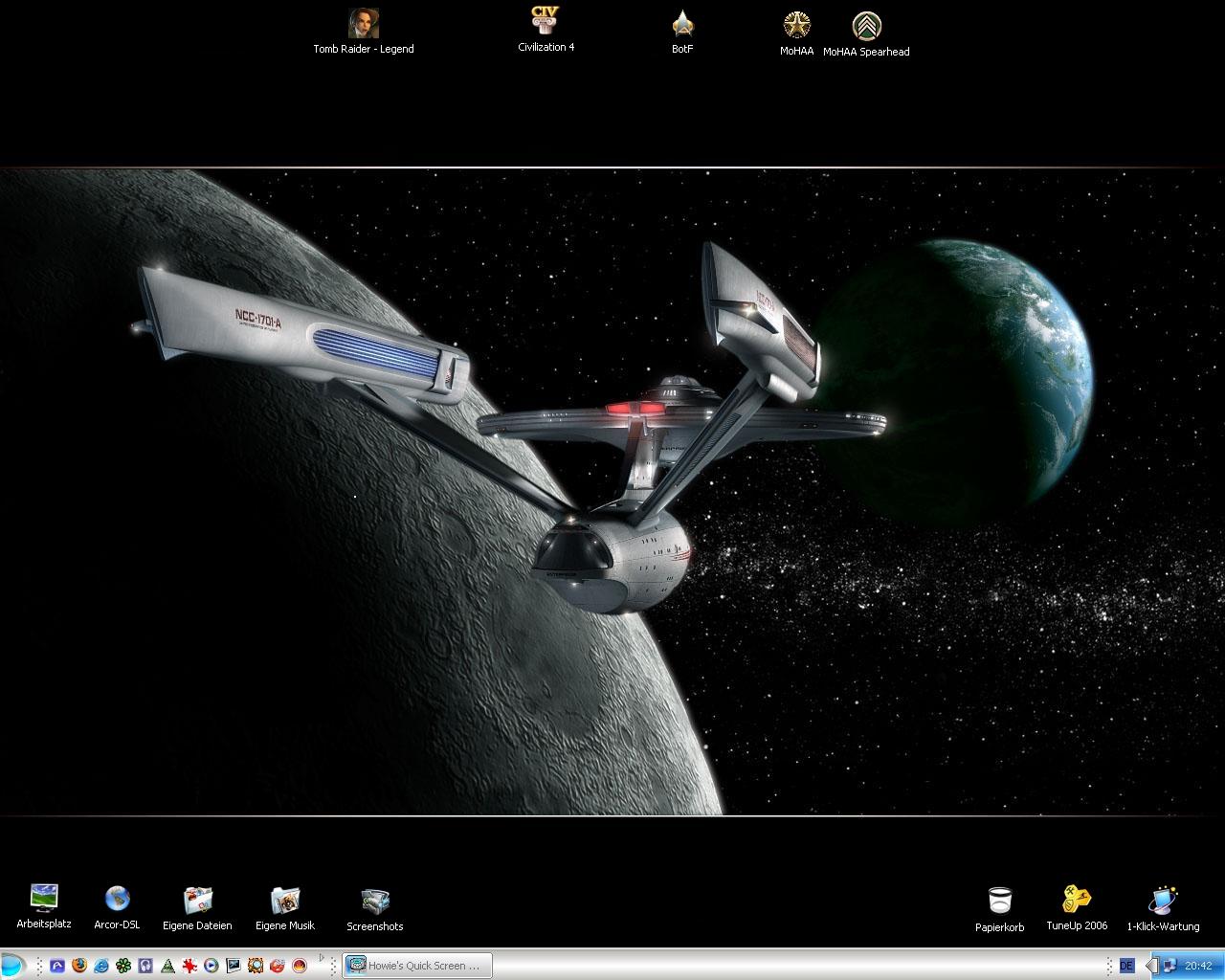The width and height of the screenshot is (1225, 980).
Task: Select the Papierkorb recycle bin icon
Action: coord(1000,909)
